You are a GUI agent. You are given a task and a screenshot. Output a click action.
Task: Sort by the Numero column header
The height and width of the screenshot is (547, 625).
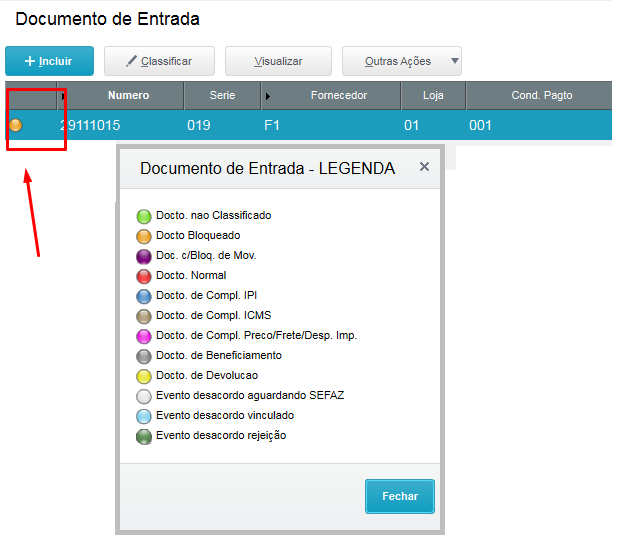pos(128,95)
